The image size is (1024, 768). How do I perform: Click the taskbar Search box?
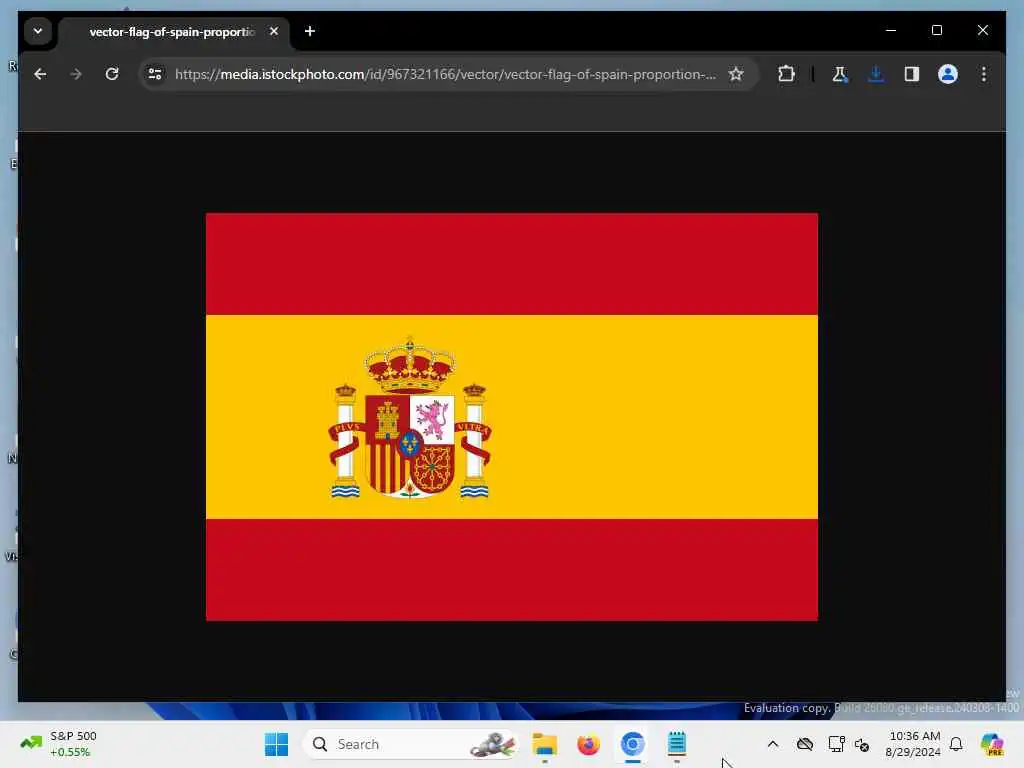pos(411,744)
